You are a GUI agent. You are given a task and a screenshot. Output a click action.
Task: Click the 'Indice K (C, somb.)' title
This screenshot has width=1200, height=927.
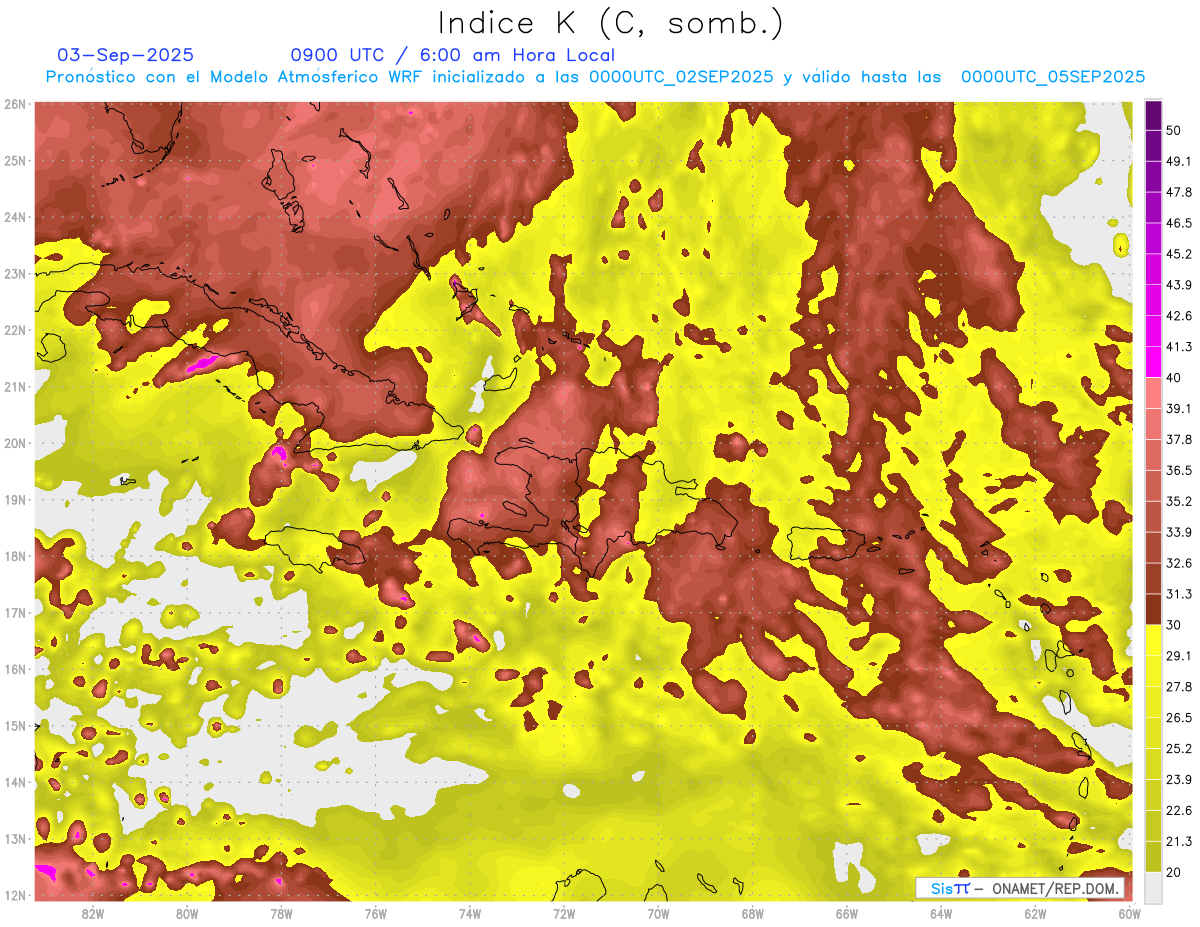(x=610, y=23)
